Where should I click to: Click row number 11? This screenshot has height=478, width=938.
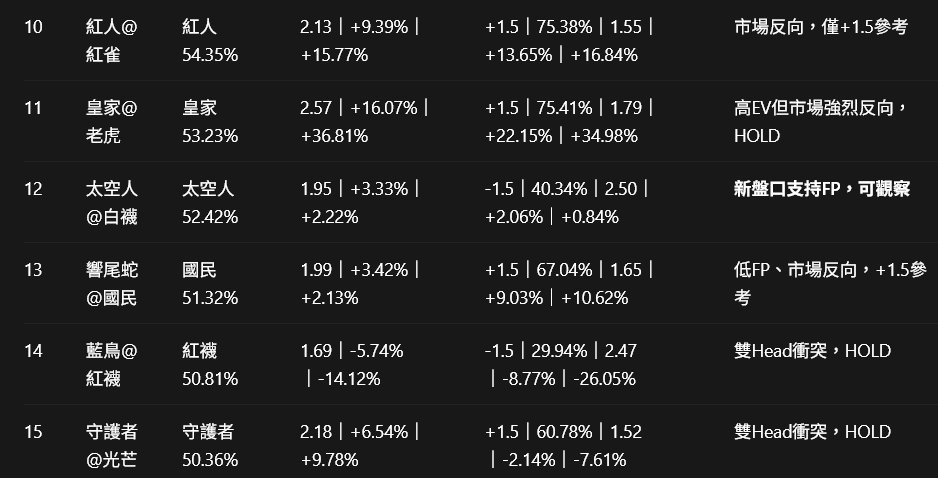click(33, 108)
